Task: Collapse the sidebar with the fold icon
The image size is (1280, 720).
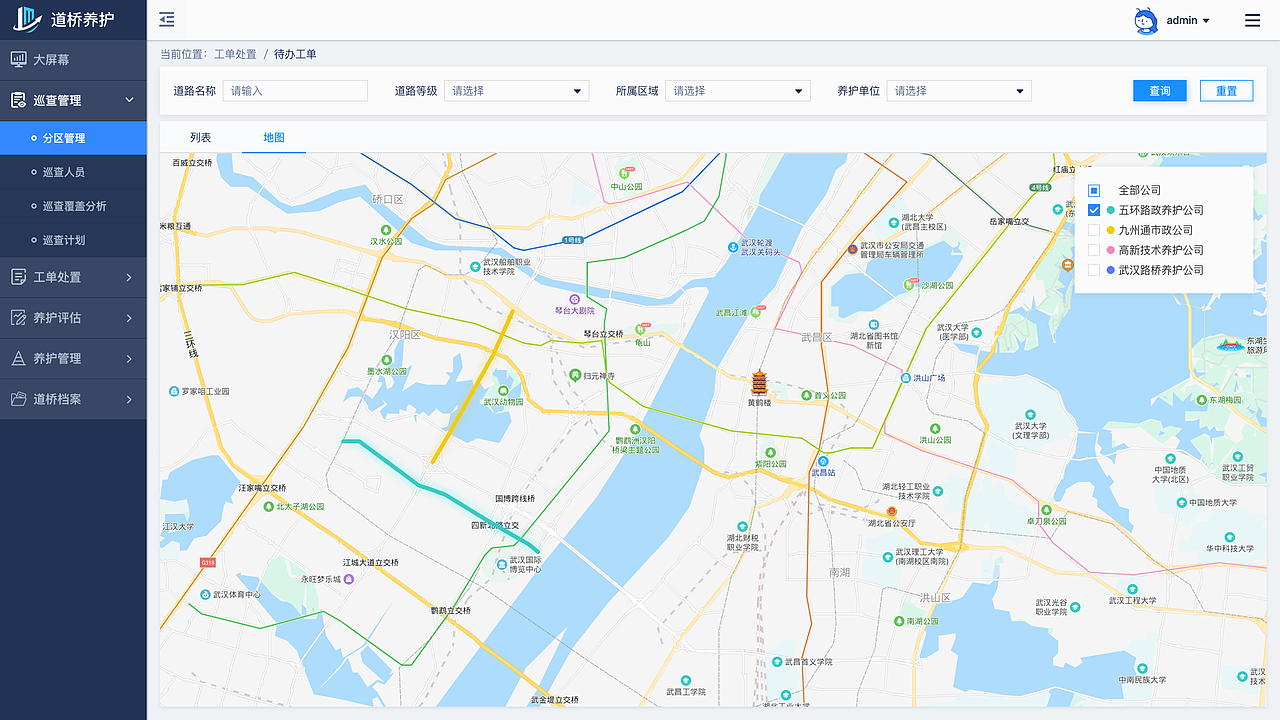Action: tap(167, 20)
